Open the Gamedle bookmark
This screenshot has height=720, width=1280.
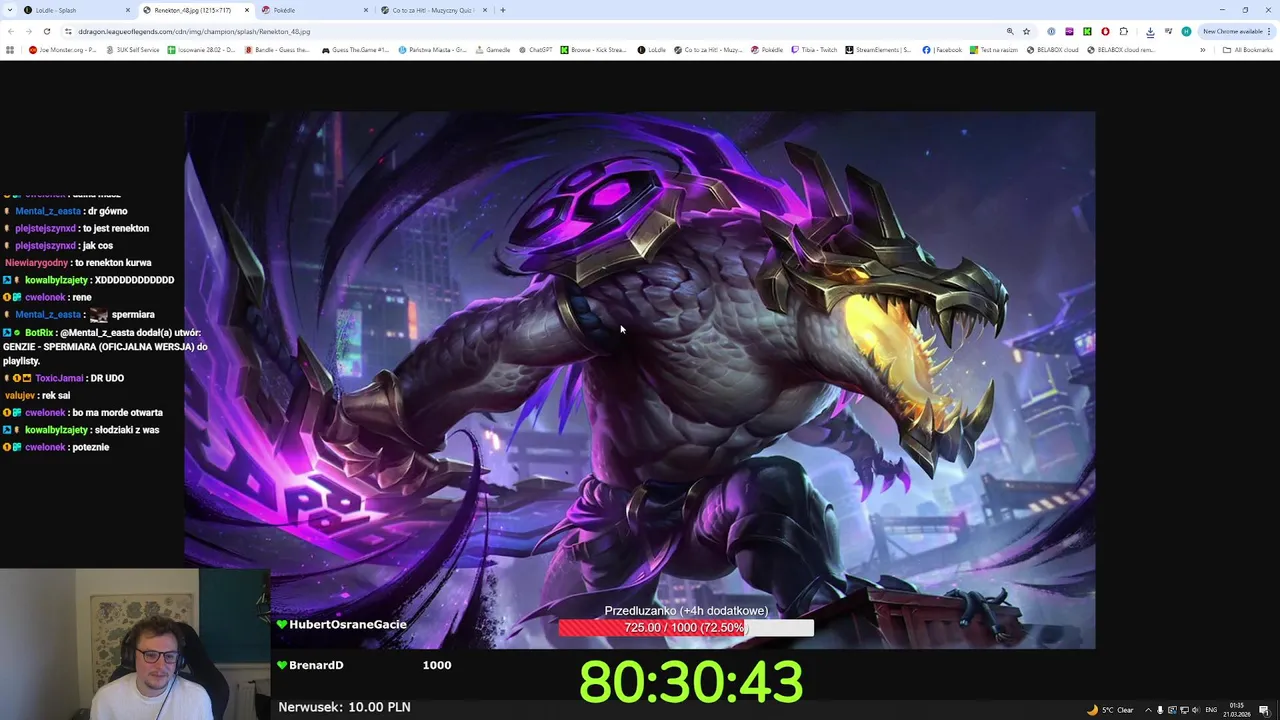pyautogui.click(x=492, y=49)
